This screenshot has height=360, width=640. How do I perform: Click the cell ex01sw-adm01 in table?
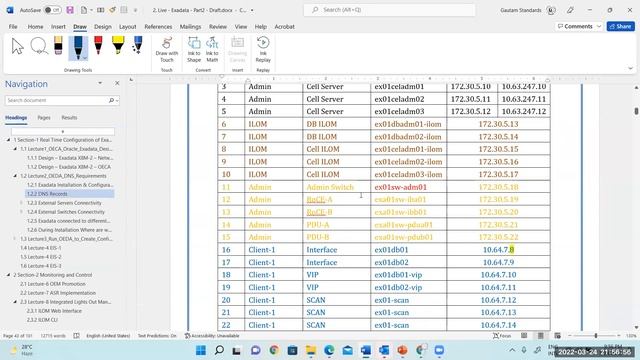(409, 187)
